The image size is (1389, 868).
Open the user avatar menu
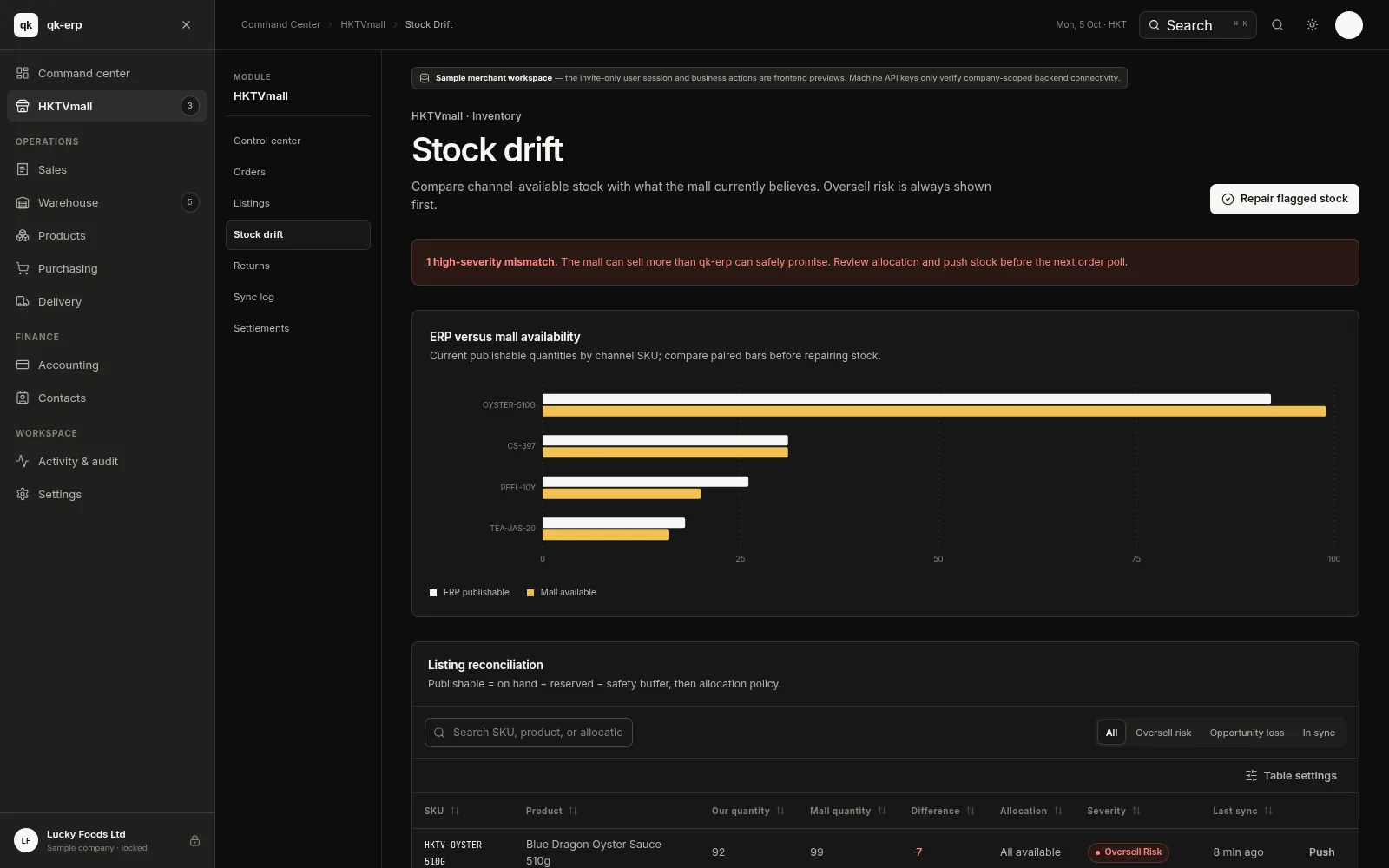coord(1348,25)
